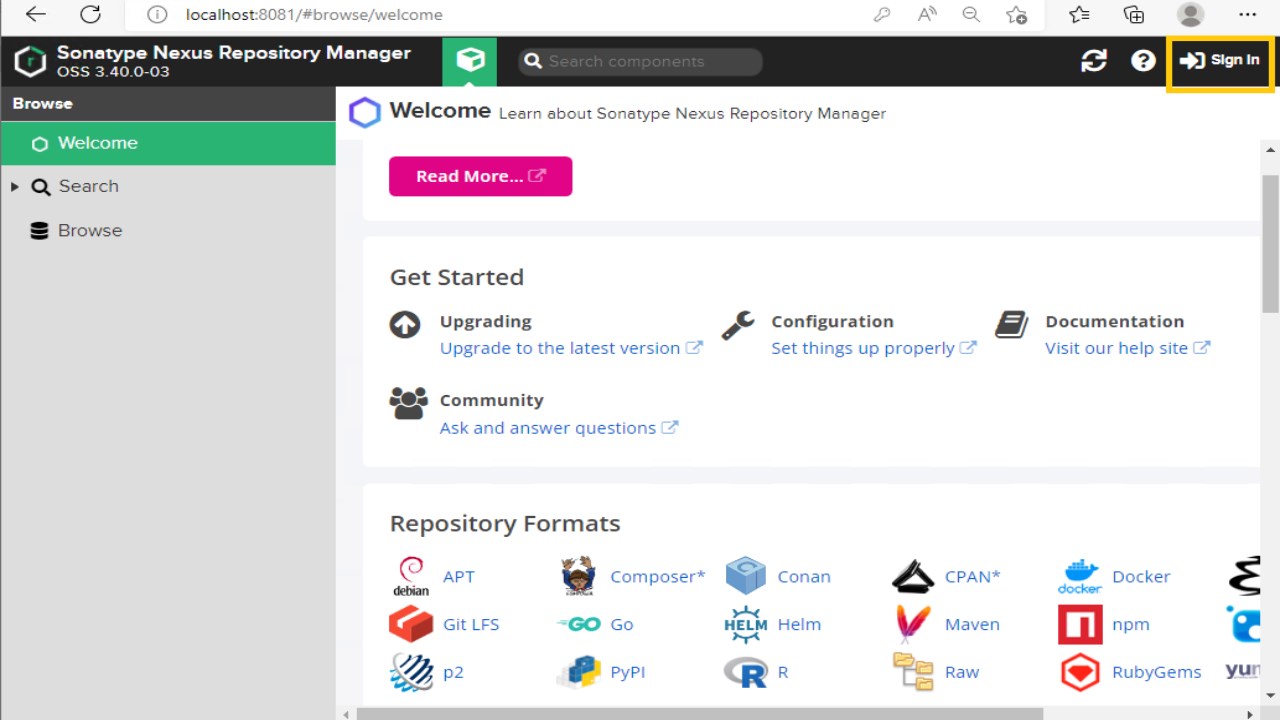
Task: Open site information icon in address bar
Action: point(156,15)
